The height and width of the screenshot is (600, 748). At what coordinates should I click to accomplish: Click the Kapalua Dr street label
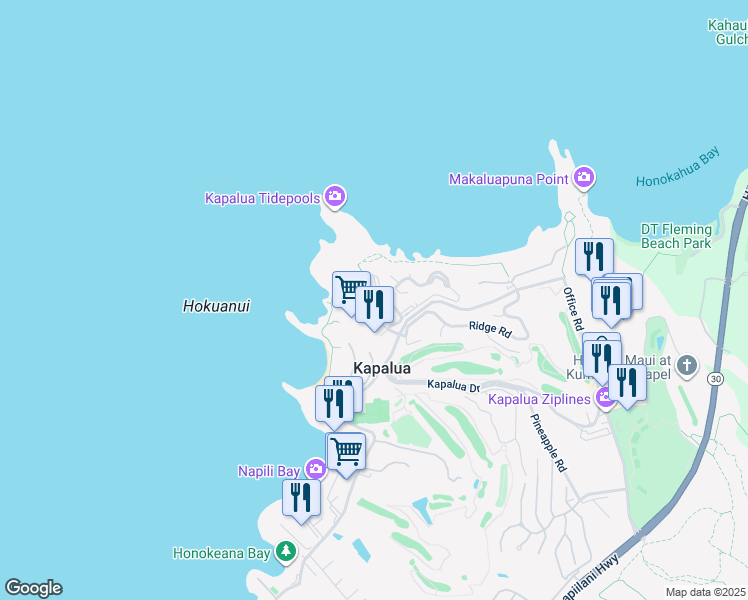(x=453, y=385)
